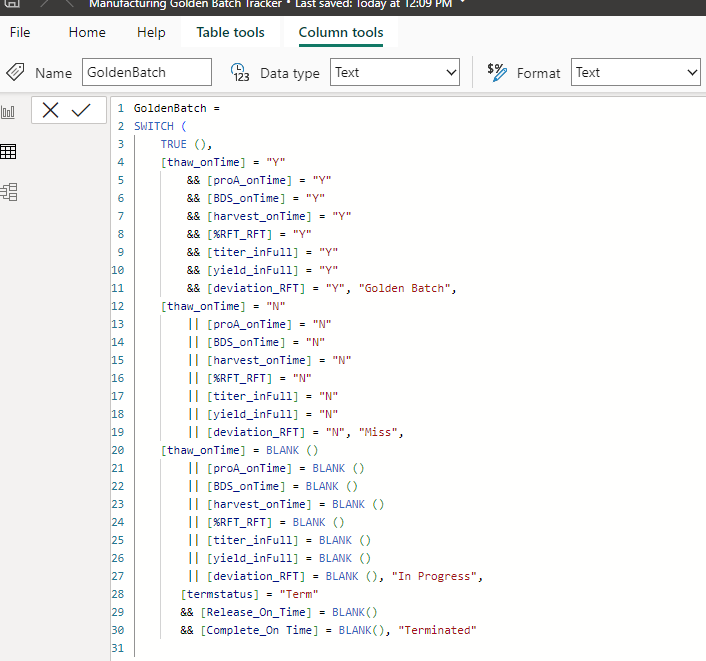The width and height of the screenshot is (706, 661).
Task: Click the "Terminated" result string
Action: click(x=437, y=630)
